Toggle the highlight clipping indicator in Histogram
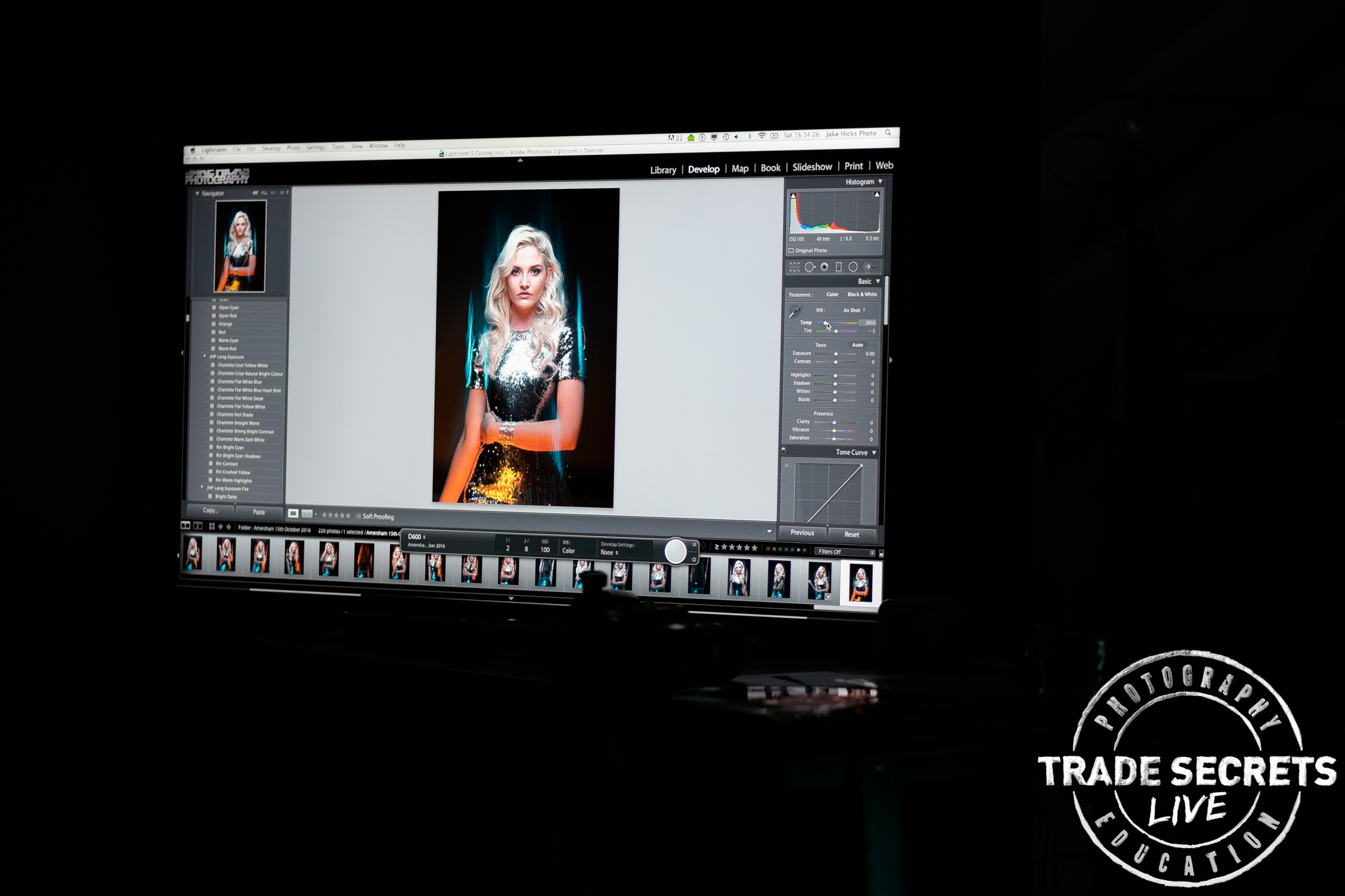 point(876,195)
